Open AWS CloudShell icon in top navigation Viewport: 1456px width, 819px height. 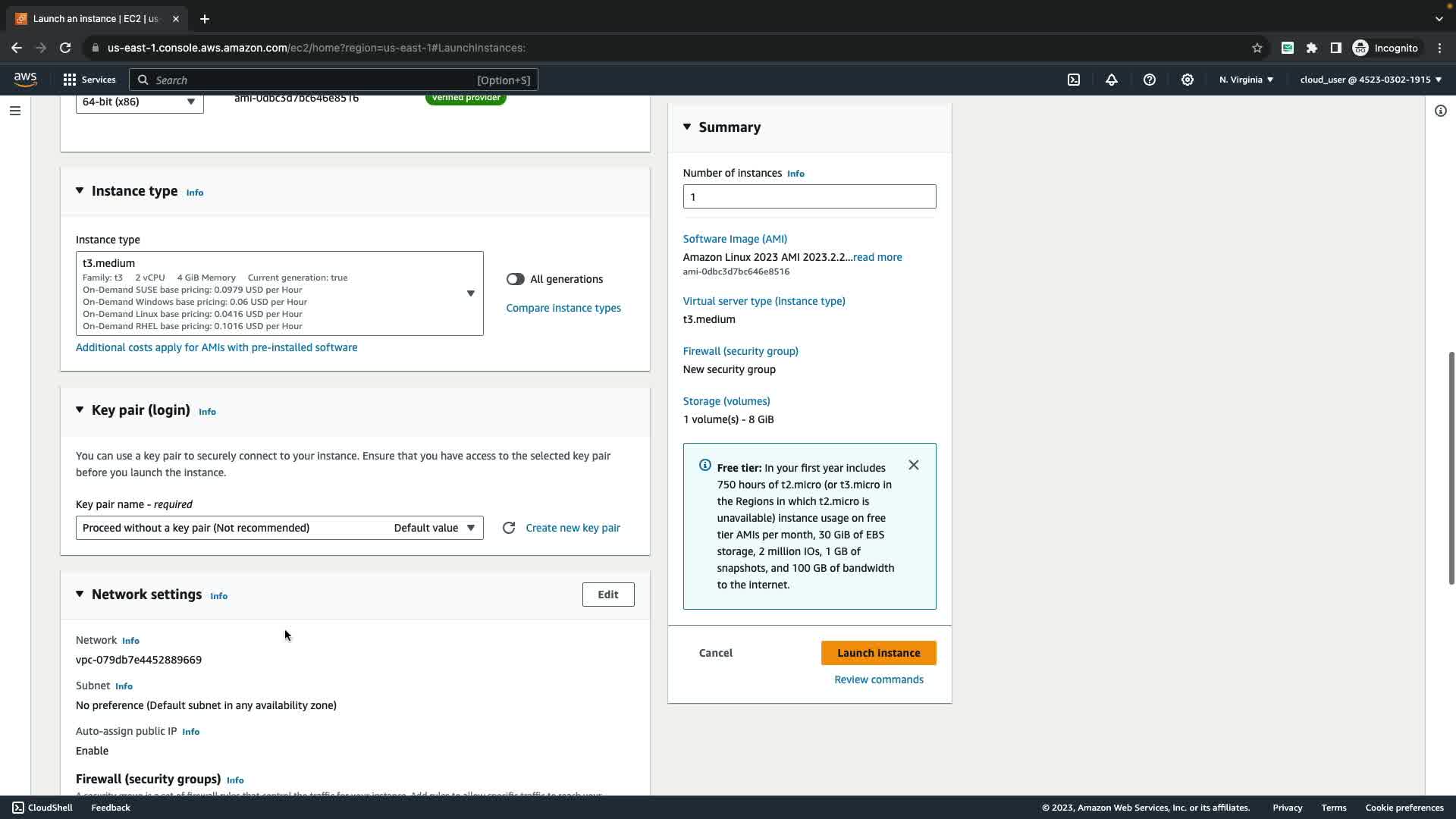point(1074,80)
